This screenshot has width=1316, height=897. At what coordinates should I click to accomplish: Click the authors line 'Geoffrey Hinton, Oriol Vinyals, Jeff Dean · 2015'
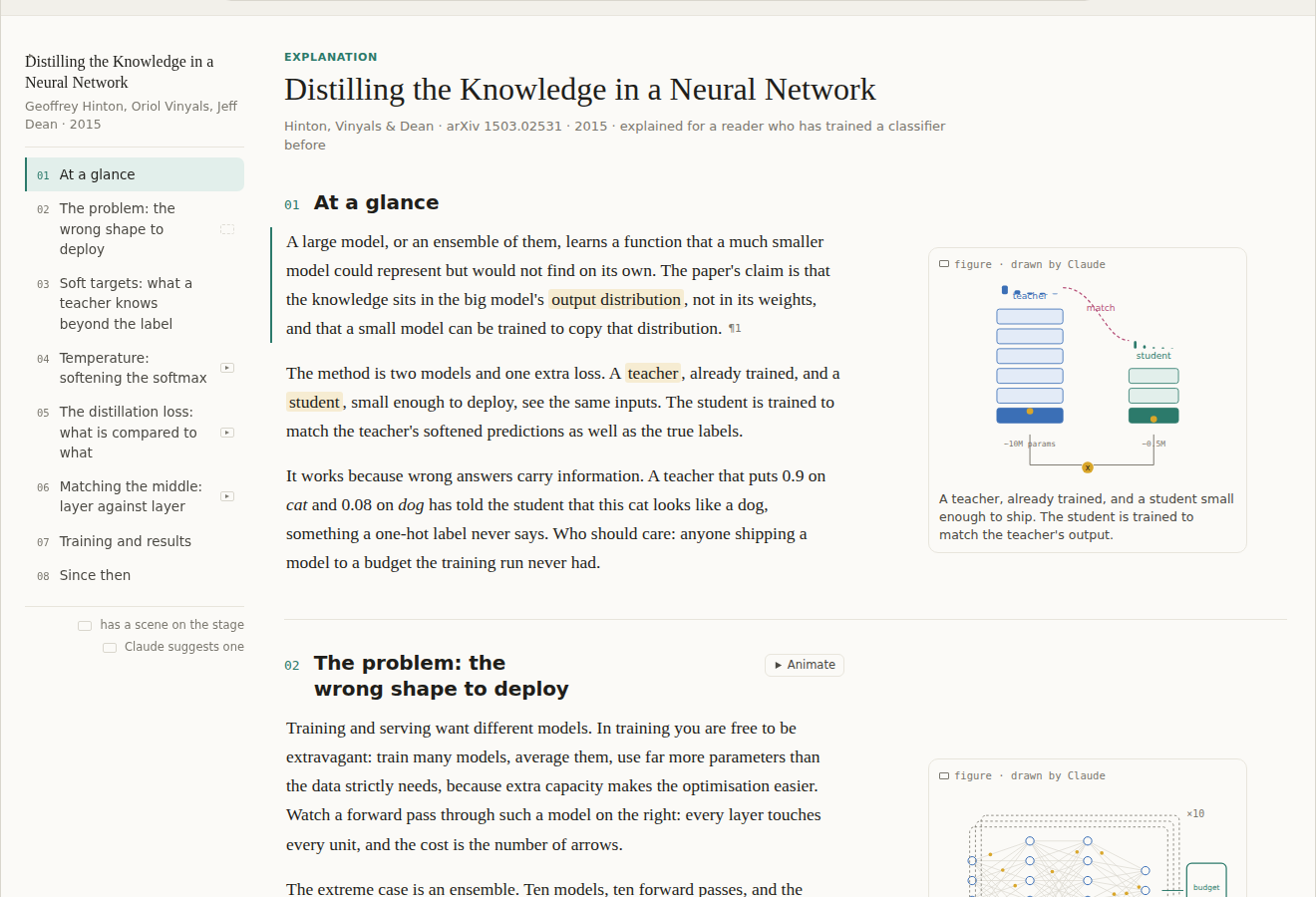132,116
